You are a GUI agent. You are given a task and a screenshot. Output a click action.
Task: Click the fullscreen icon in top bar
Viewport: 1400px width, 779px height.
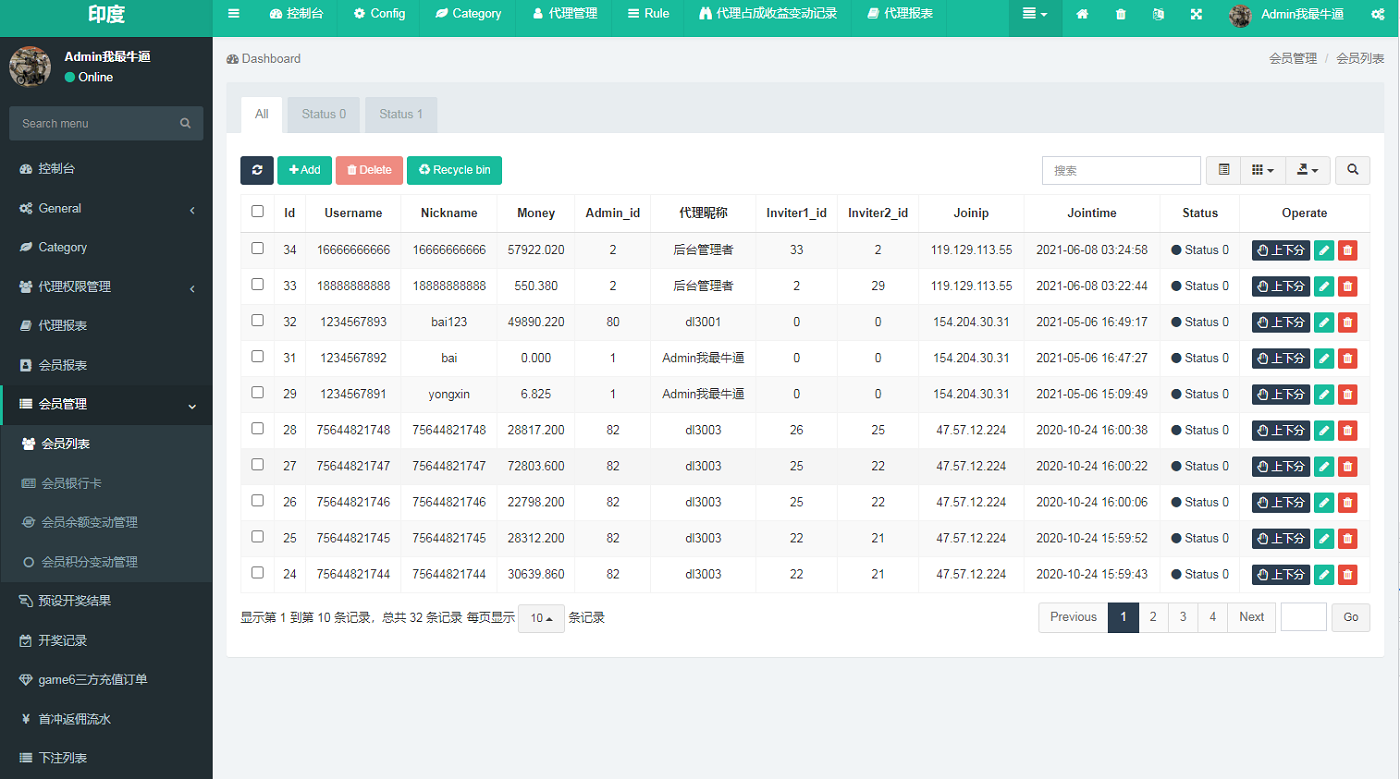pyautogui.click(x=1196, y=14)
